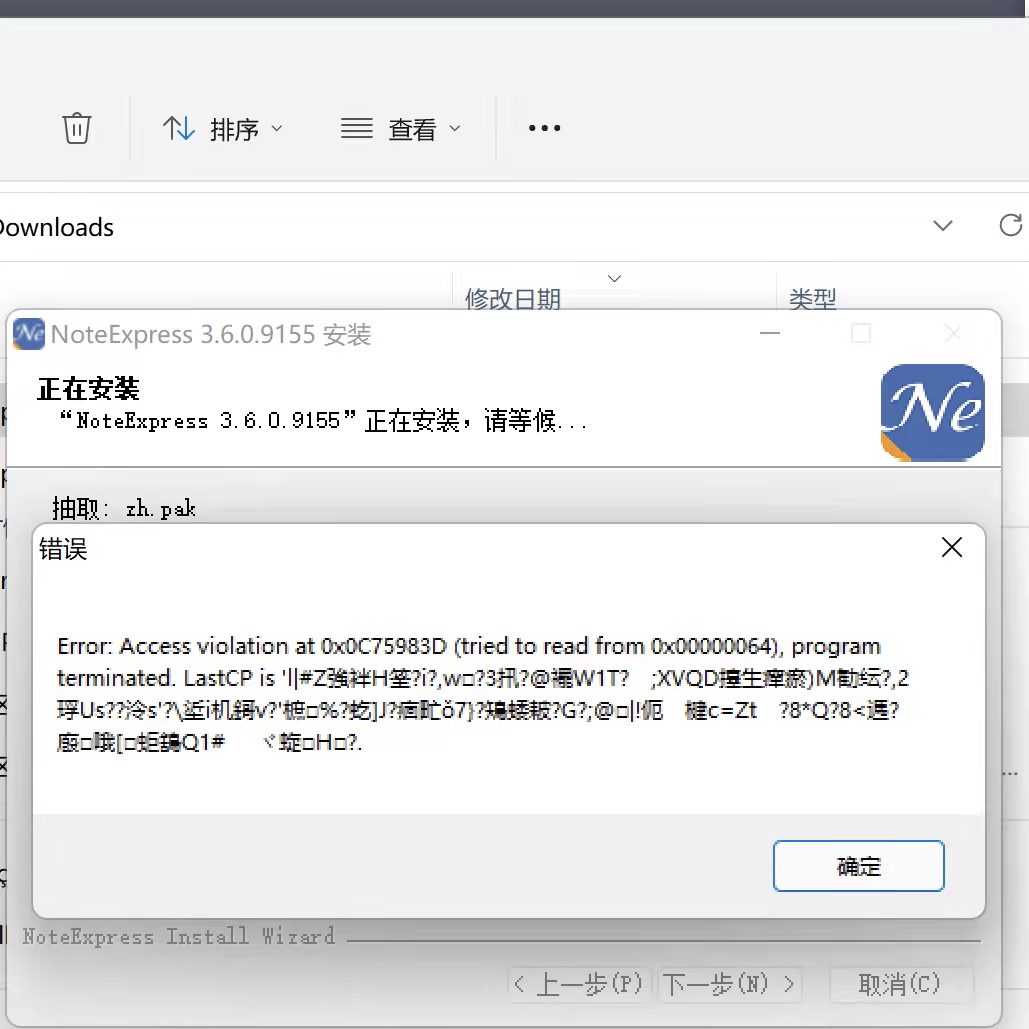Image resolution: width=1029 pixels, height=1029 pixels.
Task: Click the 类型 column header
Action: 812,298
